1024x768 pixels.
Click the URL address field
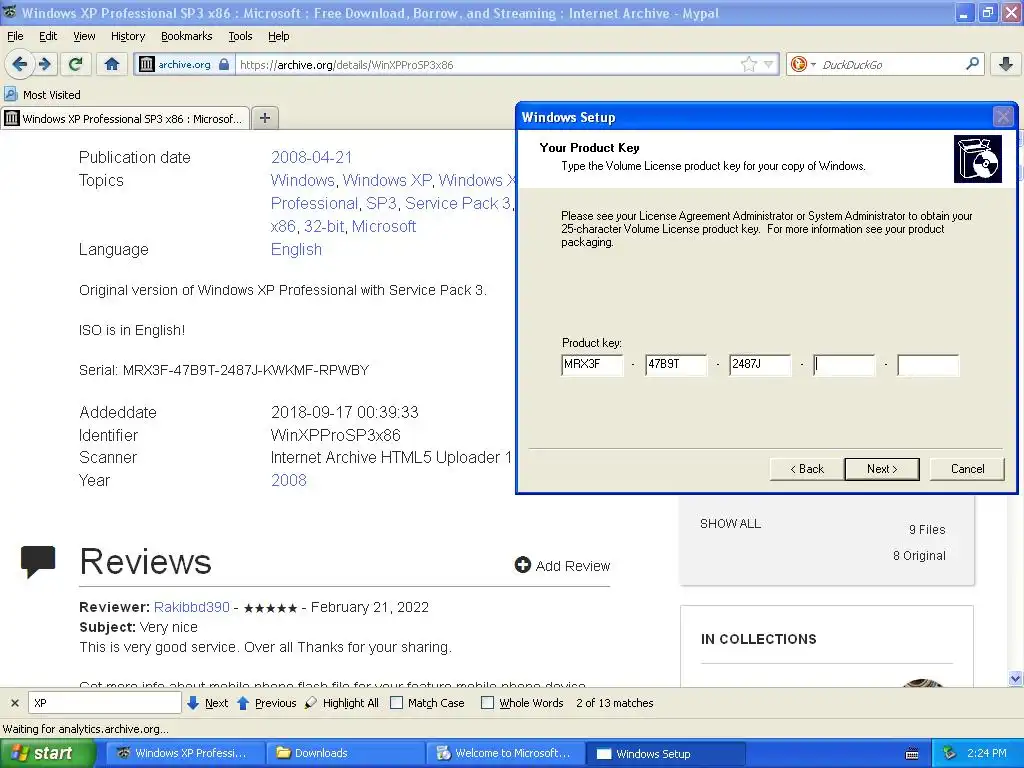487,65
